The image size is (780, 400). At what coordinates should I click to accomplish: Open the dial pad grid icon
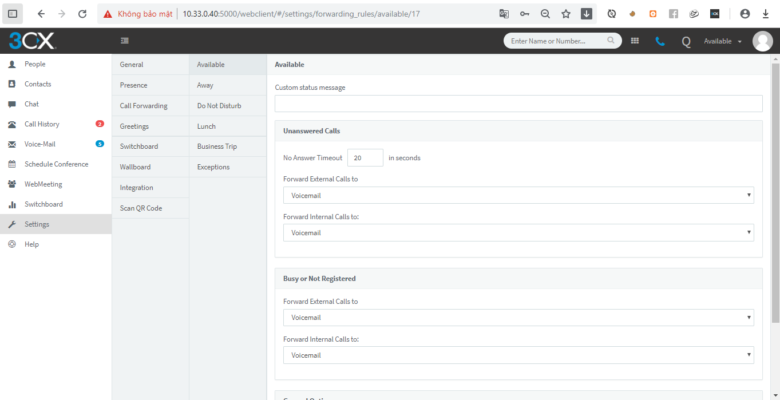pos(634,41)
